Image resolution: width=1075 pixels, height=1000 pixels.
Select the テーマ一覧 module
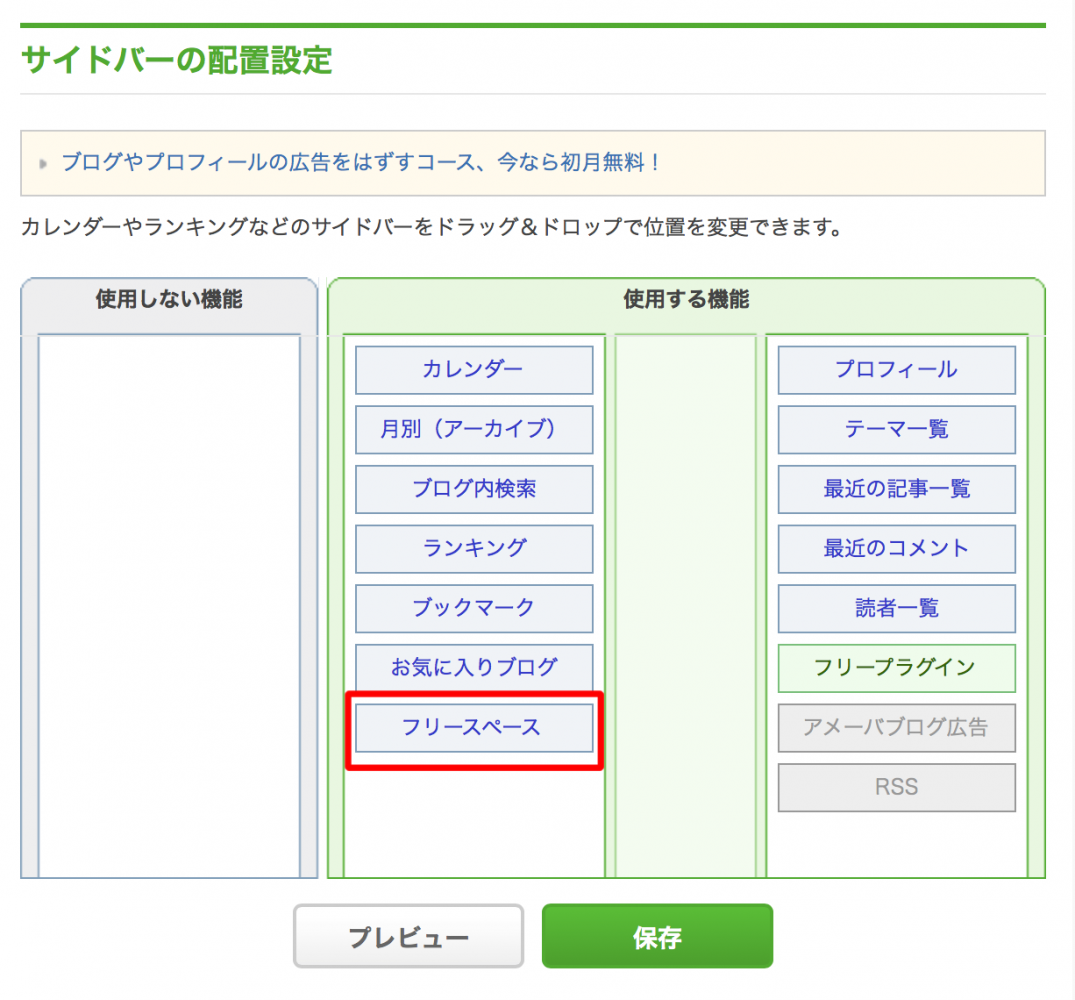896,430
